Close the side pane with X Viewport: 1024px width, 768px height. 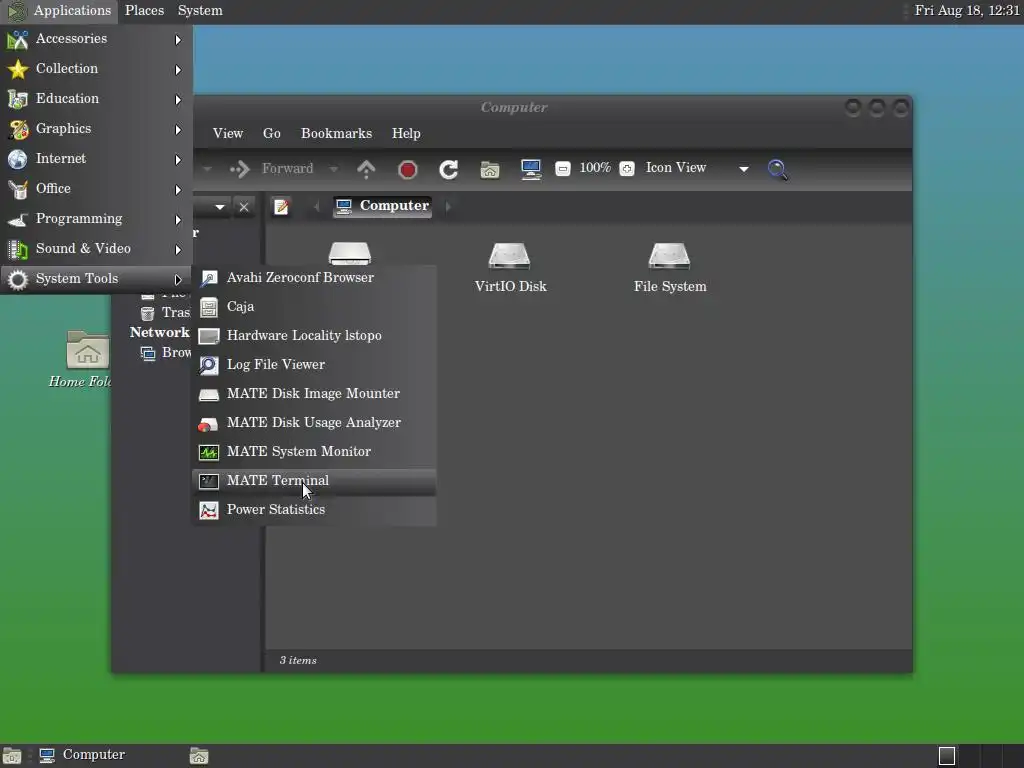(x=244, y=207)
